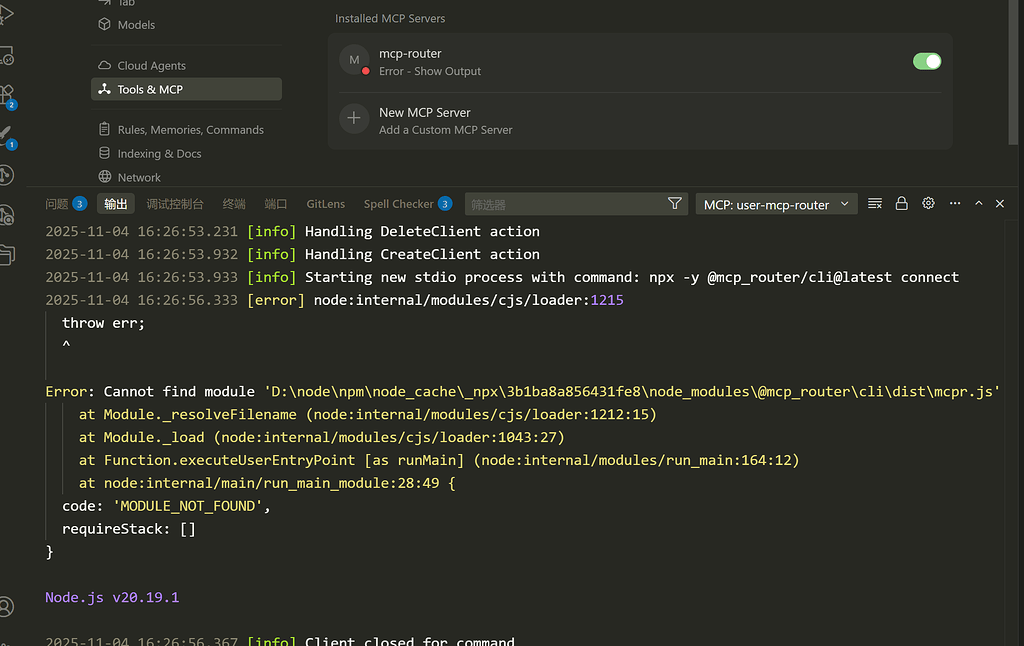Click the plus icon for New MCP Server

354,118
